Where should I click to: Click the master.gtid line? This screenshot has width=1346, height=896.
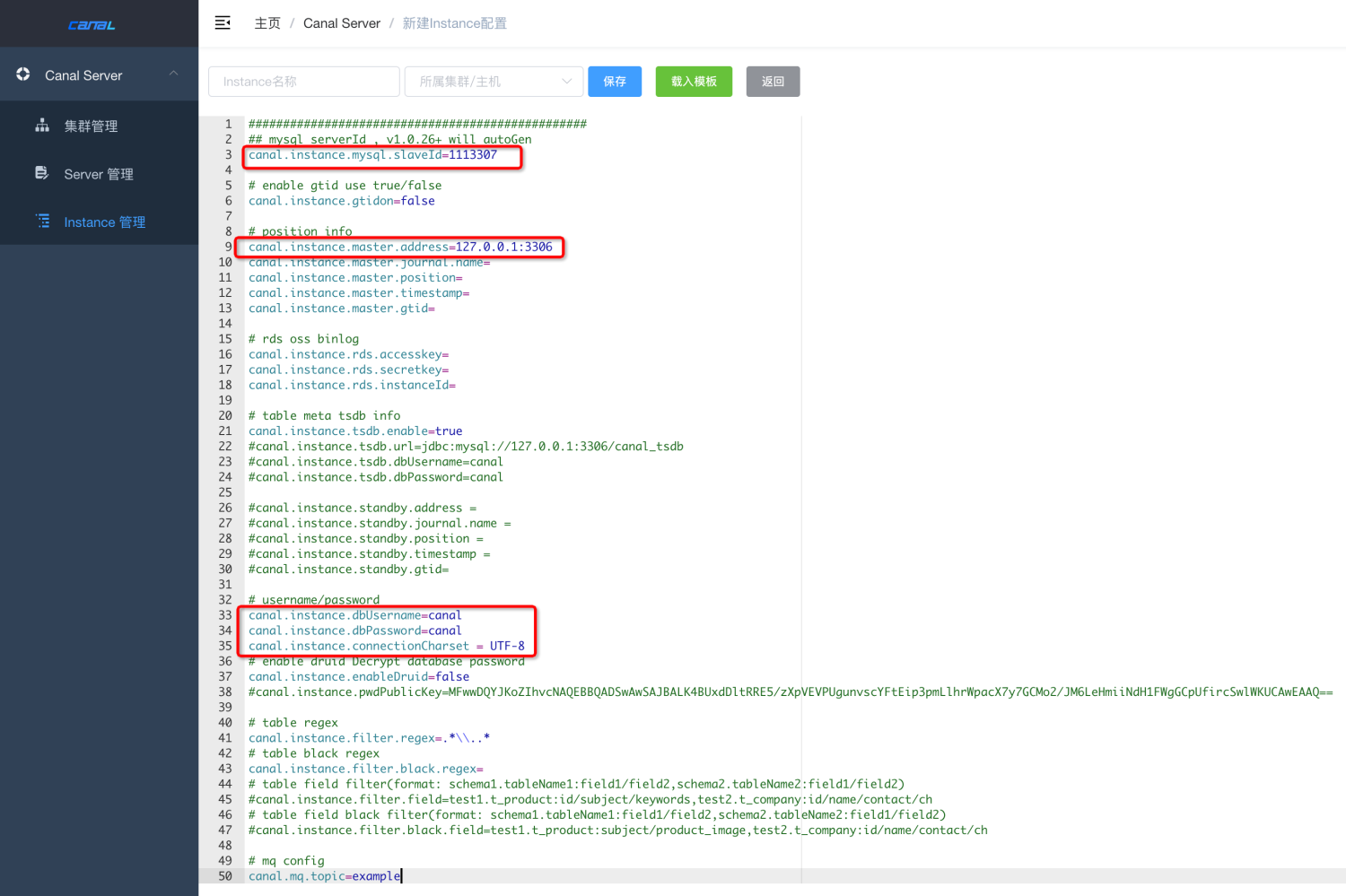(342, 309)
